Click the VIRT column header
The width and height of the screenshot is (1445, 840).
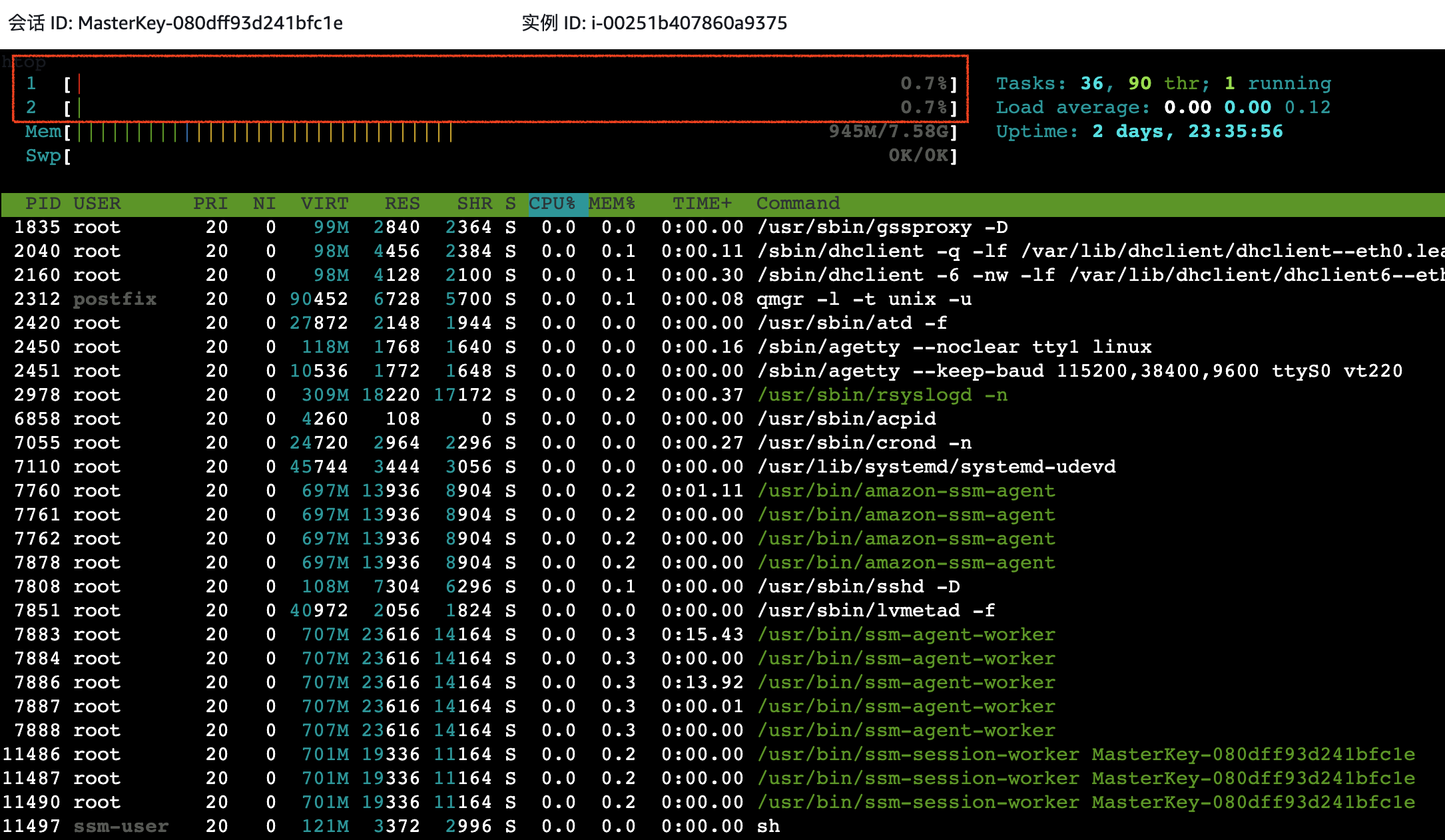click(x=324, y=204)
